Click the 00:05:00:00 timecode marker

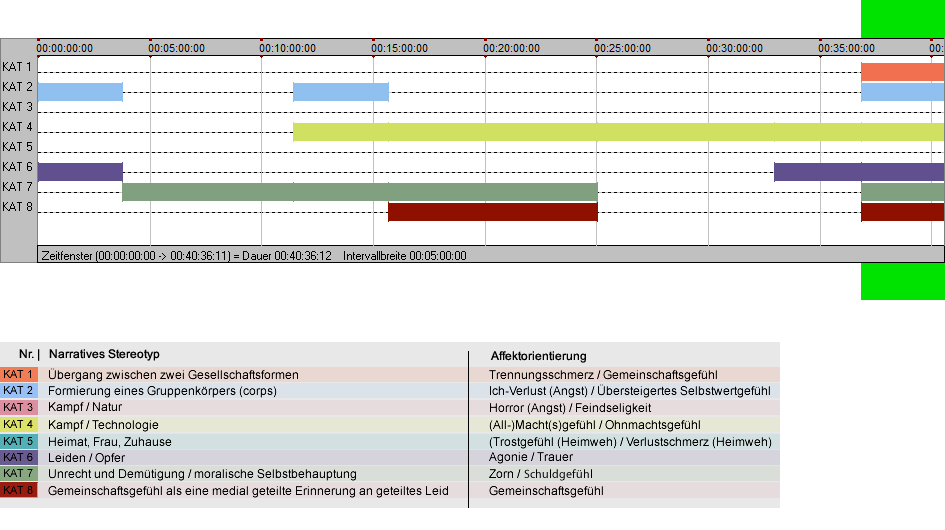(x=176, y=48)
